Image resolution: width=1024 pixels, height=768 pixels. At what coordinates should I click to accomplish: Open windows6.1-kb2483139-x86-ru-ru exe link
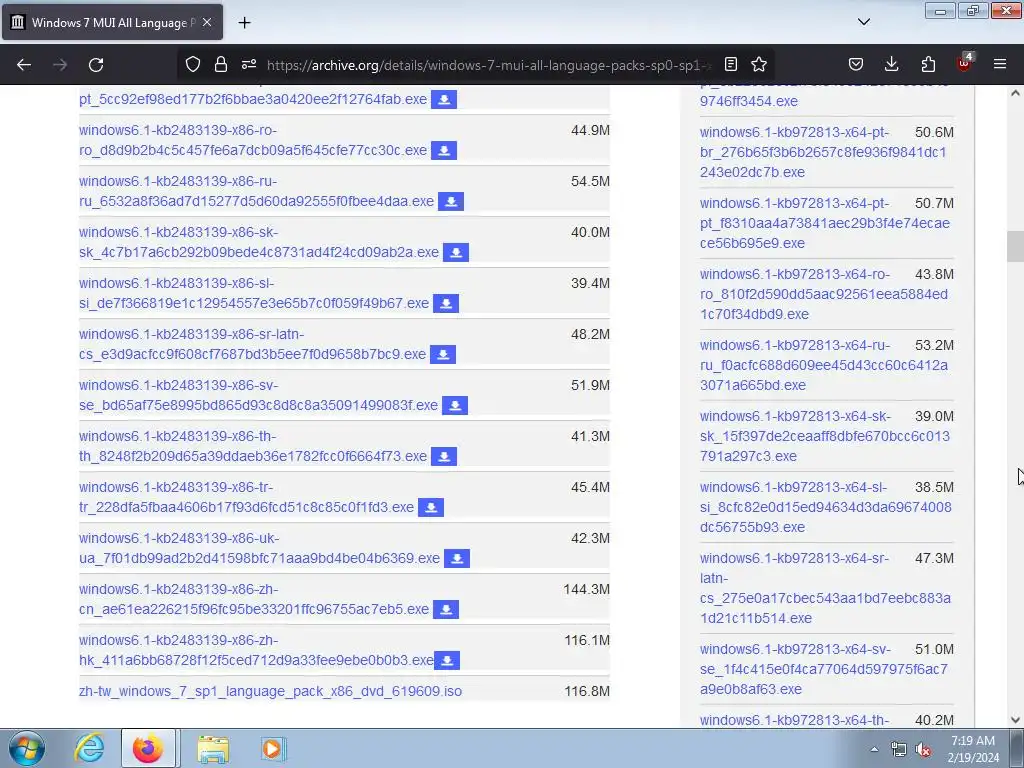(256, 191)
